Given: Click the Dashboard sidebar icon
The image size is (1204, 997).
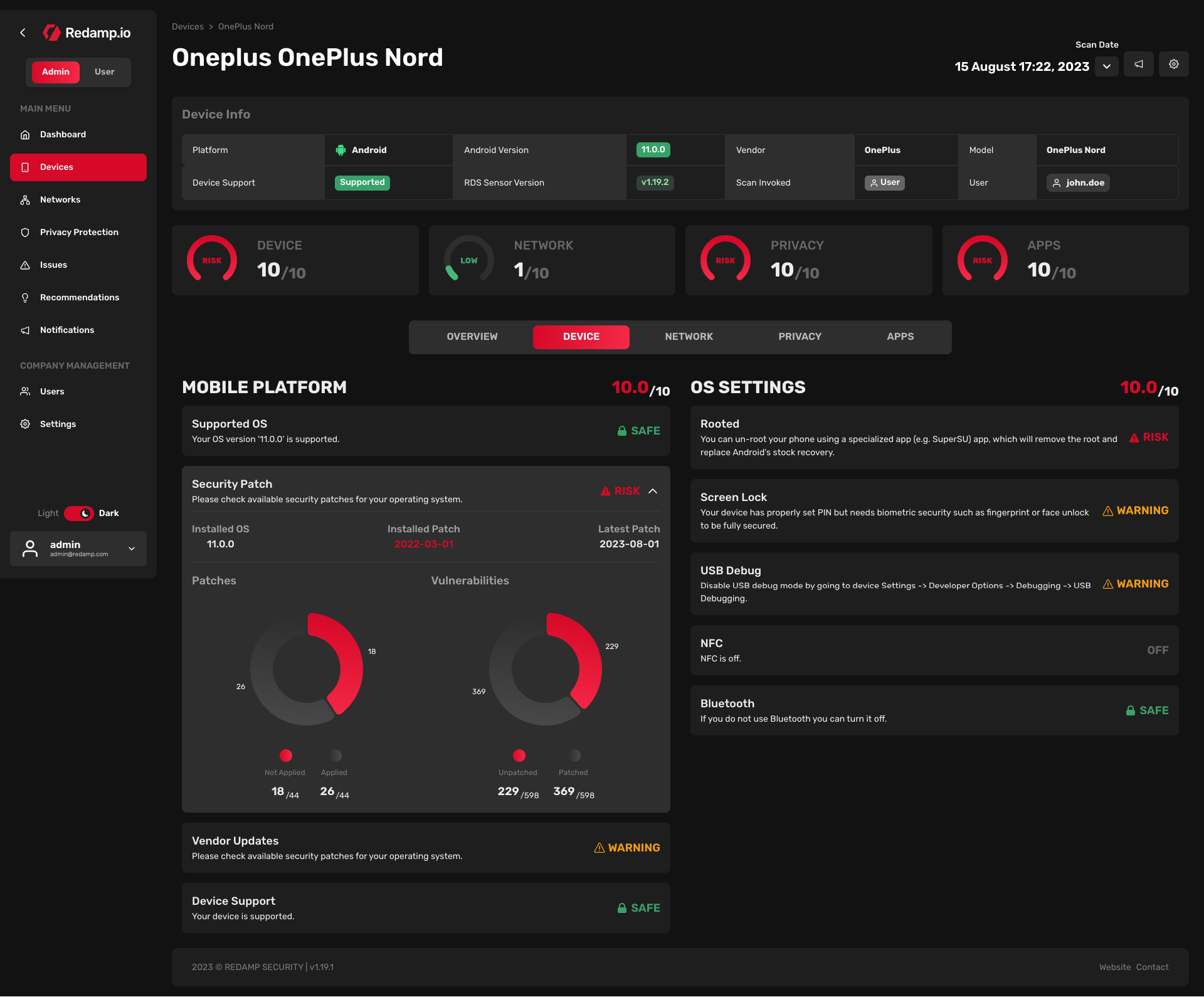Looking at the screenshot, I should tap(26, 134).
